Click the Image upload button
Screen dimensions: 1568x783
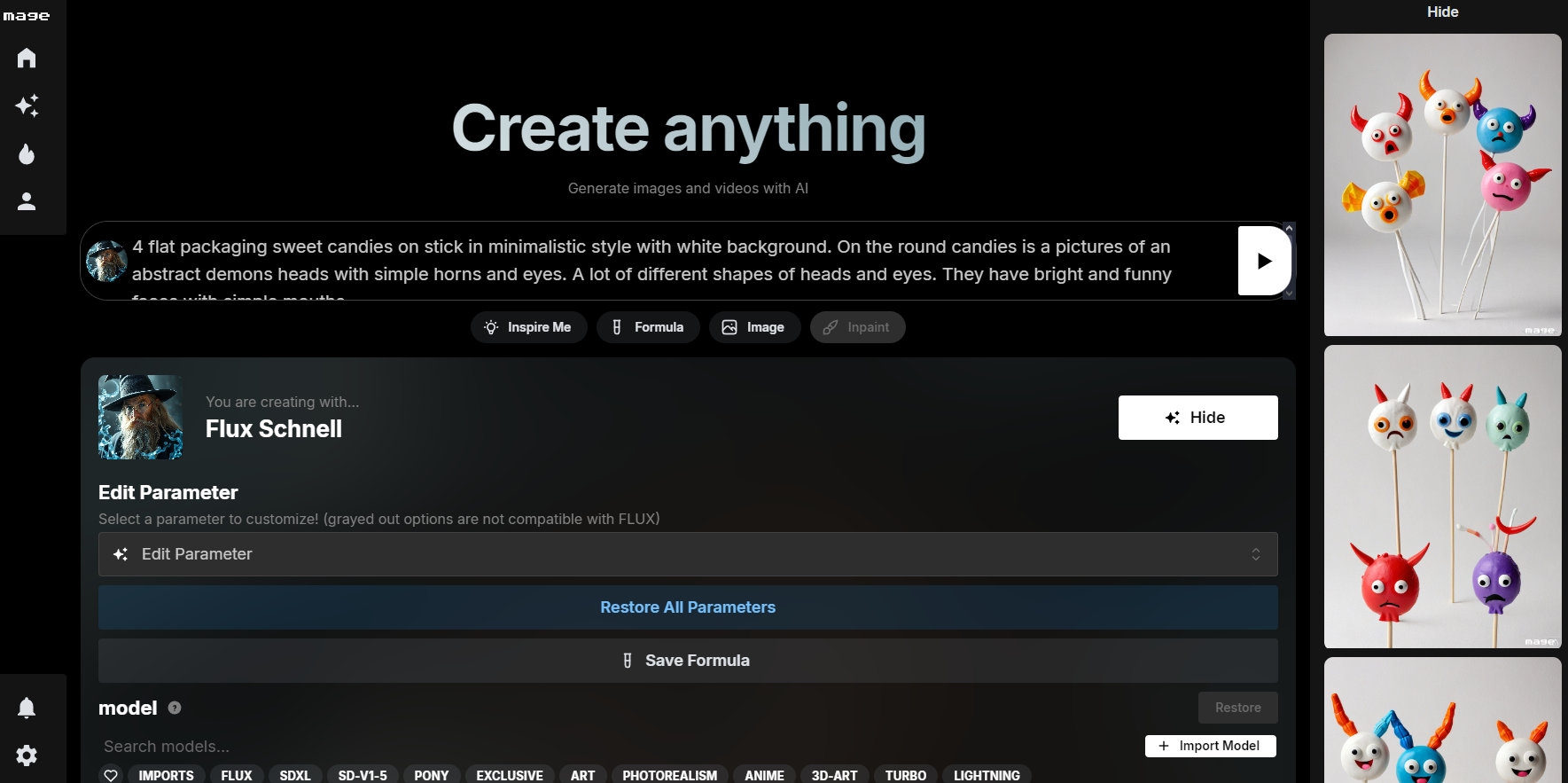point(754,327)
